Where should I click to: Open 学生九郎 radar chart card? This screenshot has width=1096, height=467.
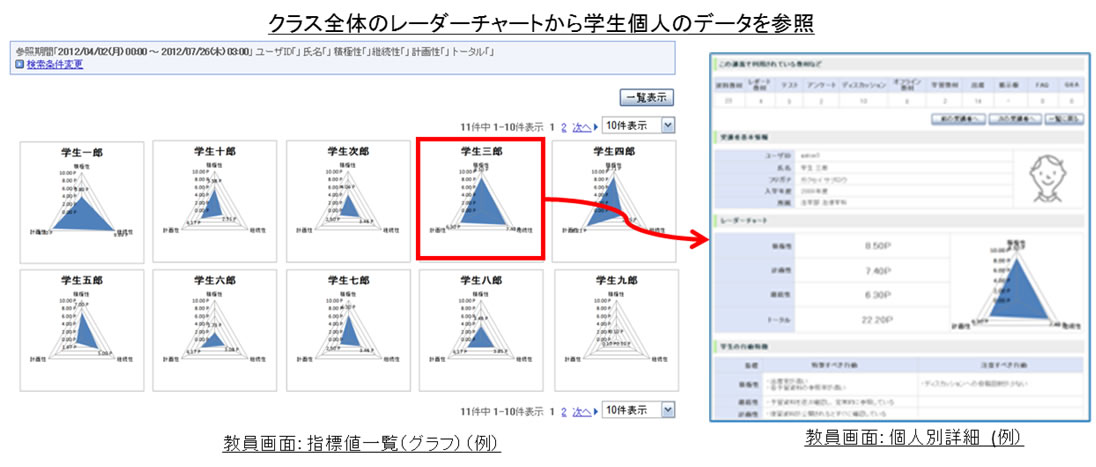click(613, 329)
